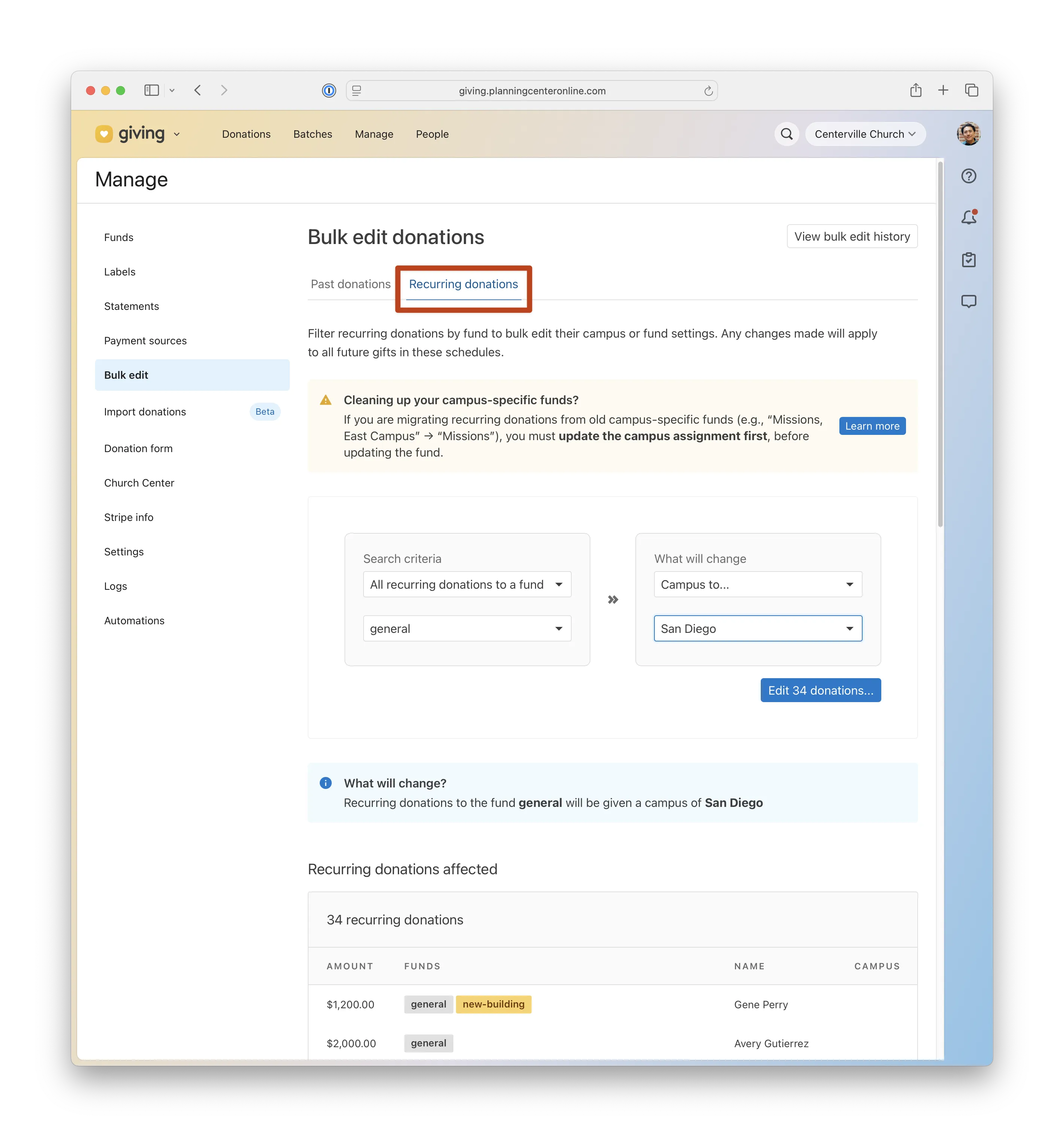Click the $1,200.00 amount

pos(350,1005)
